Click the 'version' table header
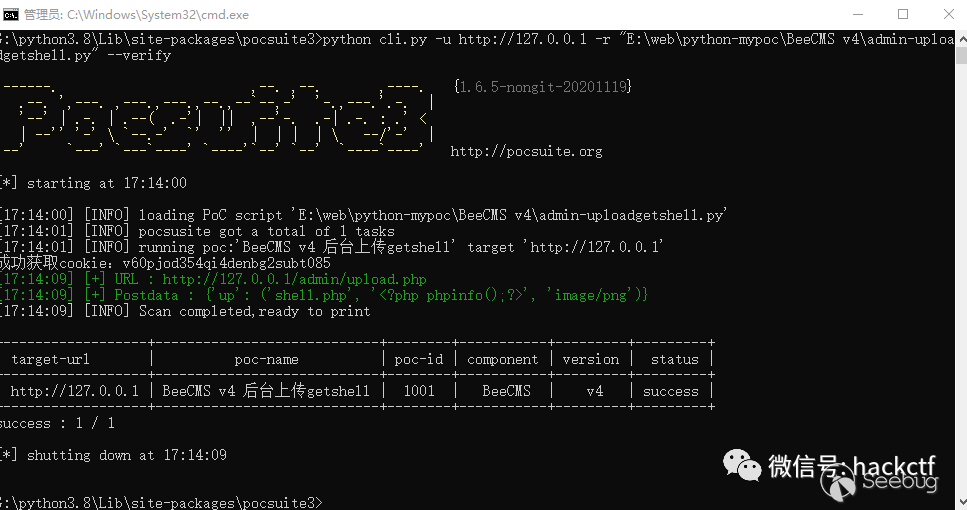 click(591, 360)
